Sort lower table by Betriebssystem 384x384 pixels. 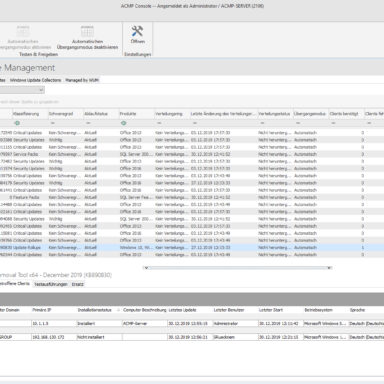(x=326, y=310)
